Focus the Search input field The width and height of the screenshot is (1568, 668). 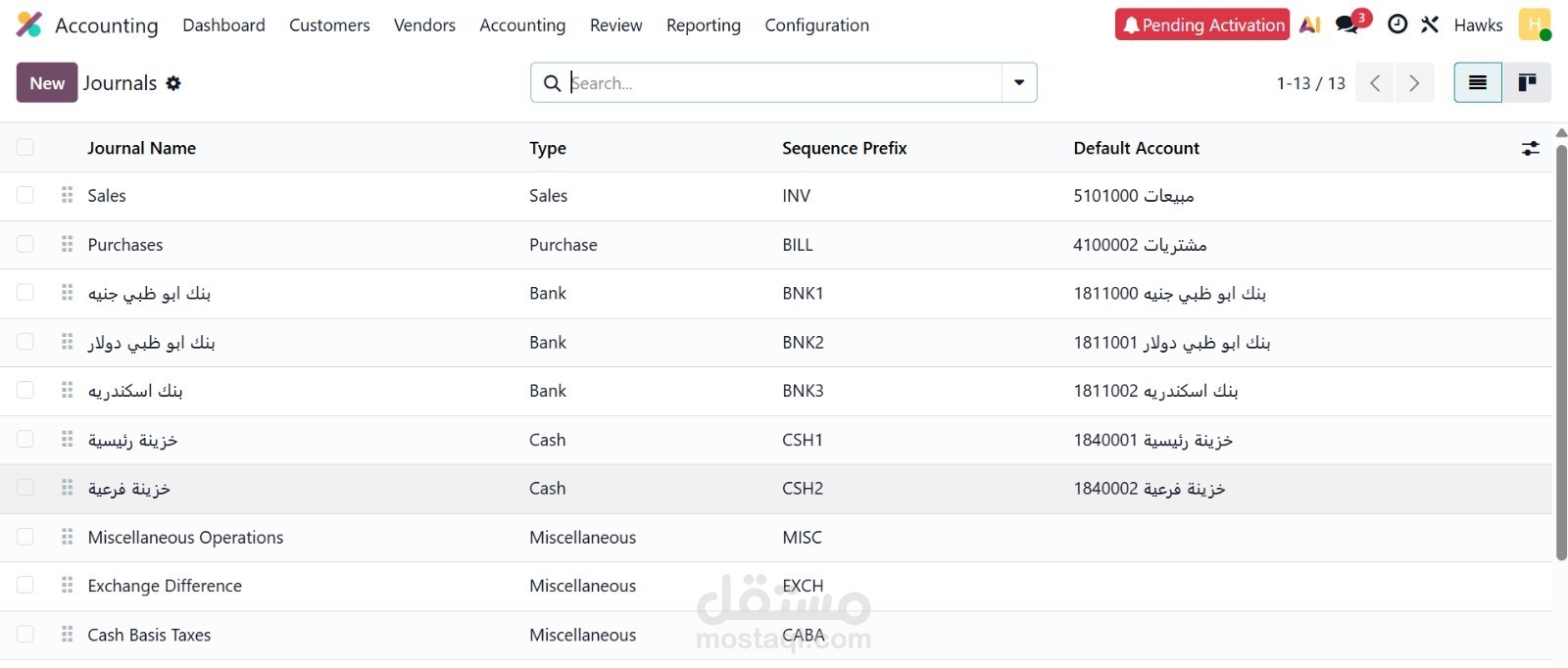[x=784, y=83]
